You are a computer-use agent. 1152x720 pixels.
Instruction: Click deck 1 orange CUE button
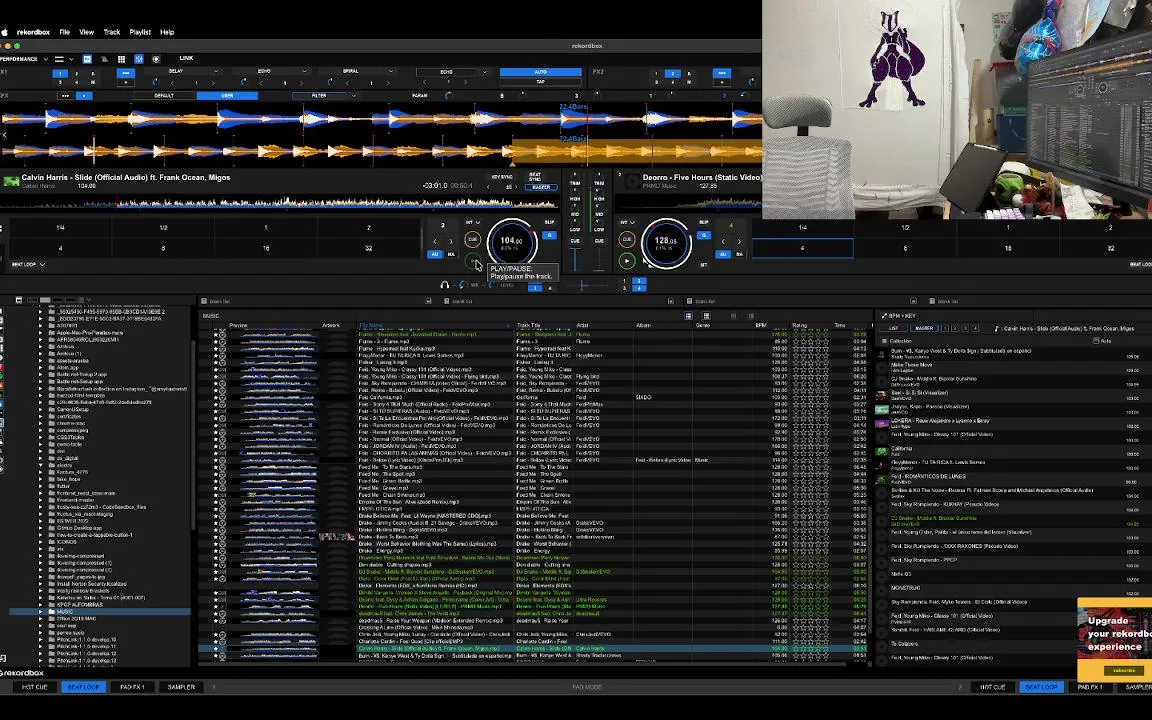point(472,240)
